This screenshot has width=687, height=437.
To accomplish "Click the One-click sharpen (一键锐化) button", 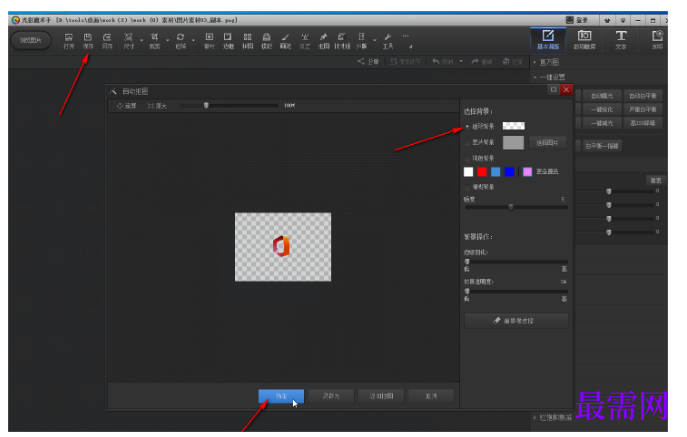I will [x=602, y=110].
